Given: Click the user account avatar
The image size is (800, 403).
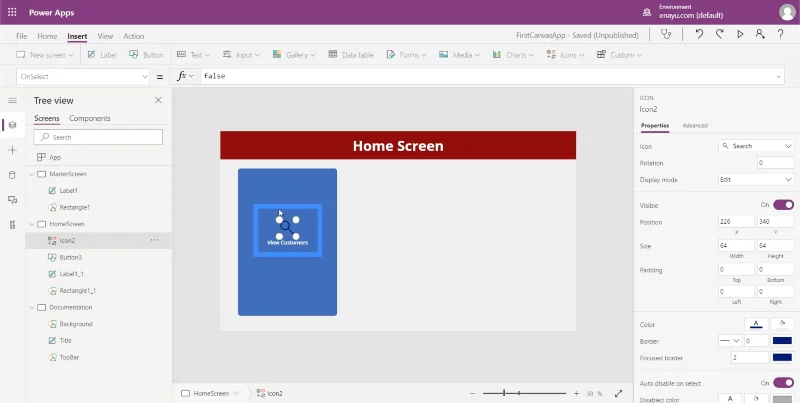Looking at the screenshot, I should [x=787, y=12].
